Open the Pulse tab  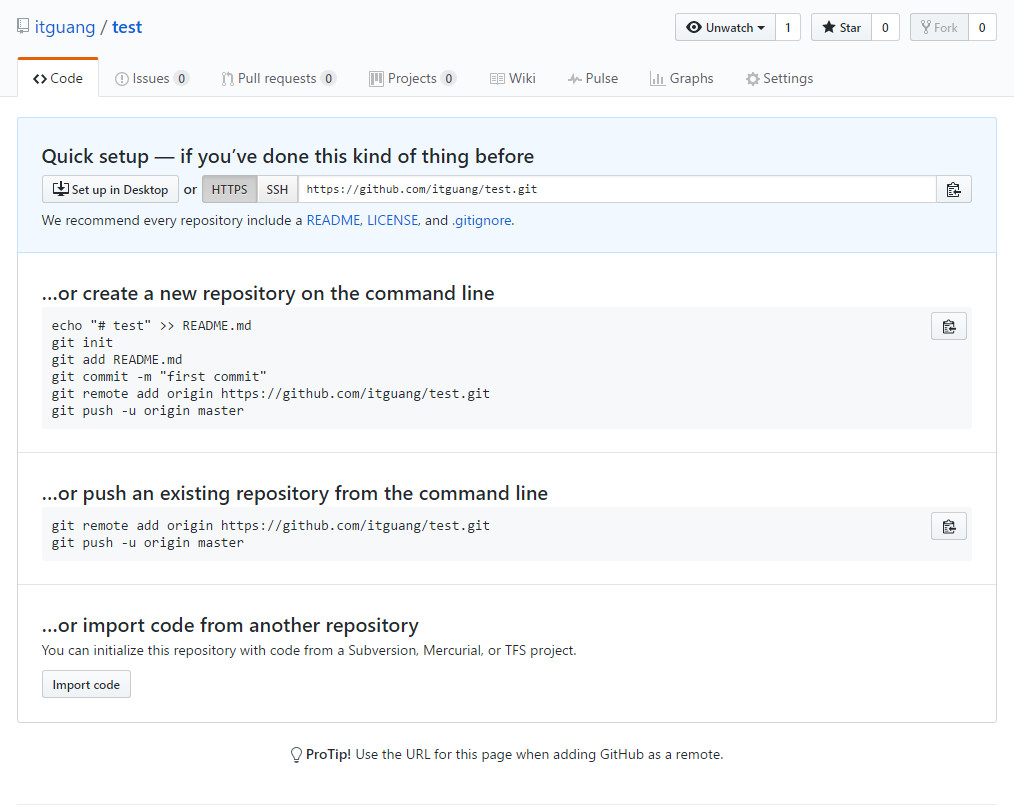pos(593,78)
